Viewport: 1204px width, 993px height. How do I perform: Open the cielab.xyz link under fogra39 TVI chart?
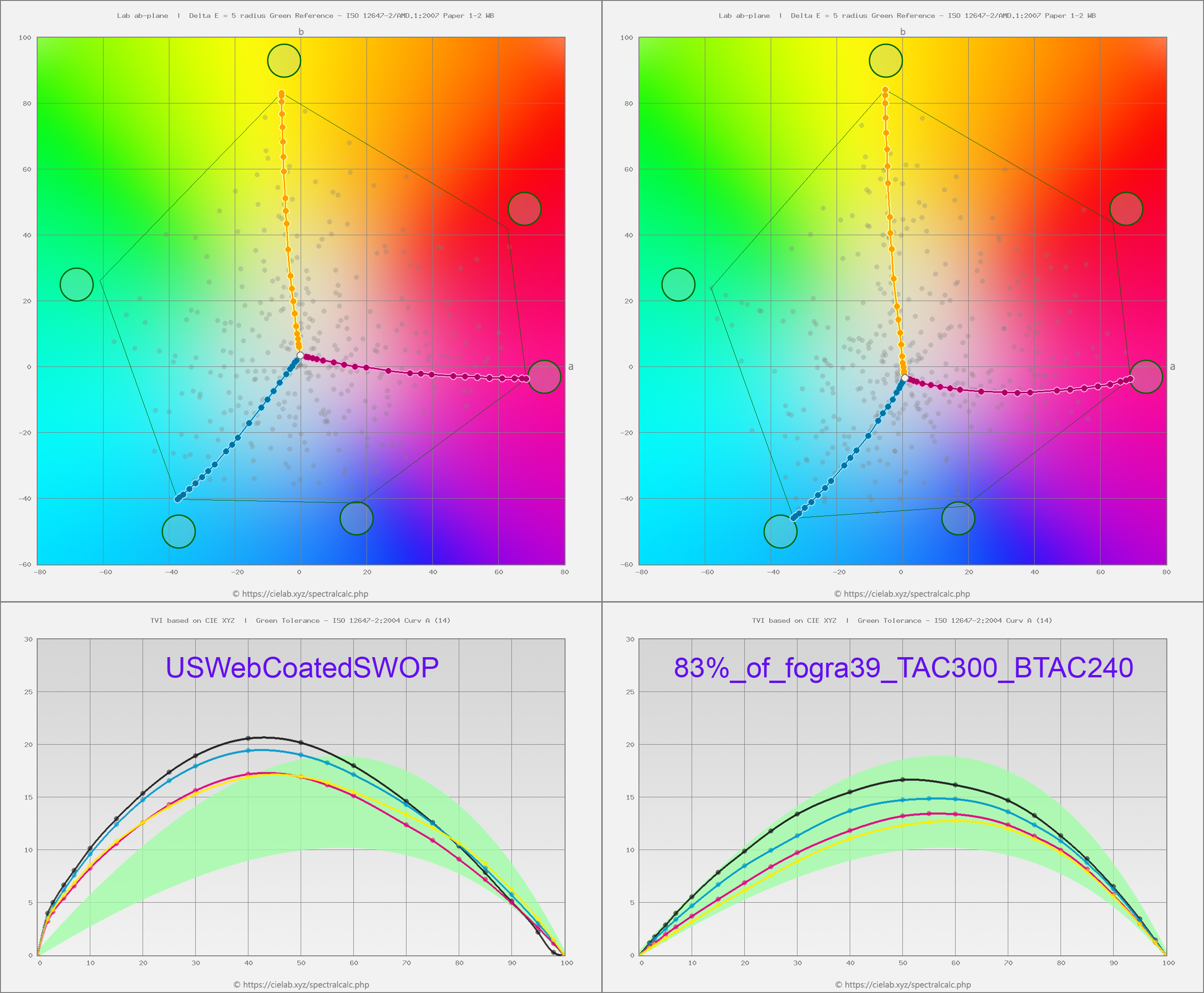(x=908, y=985)
